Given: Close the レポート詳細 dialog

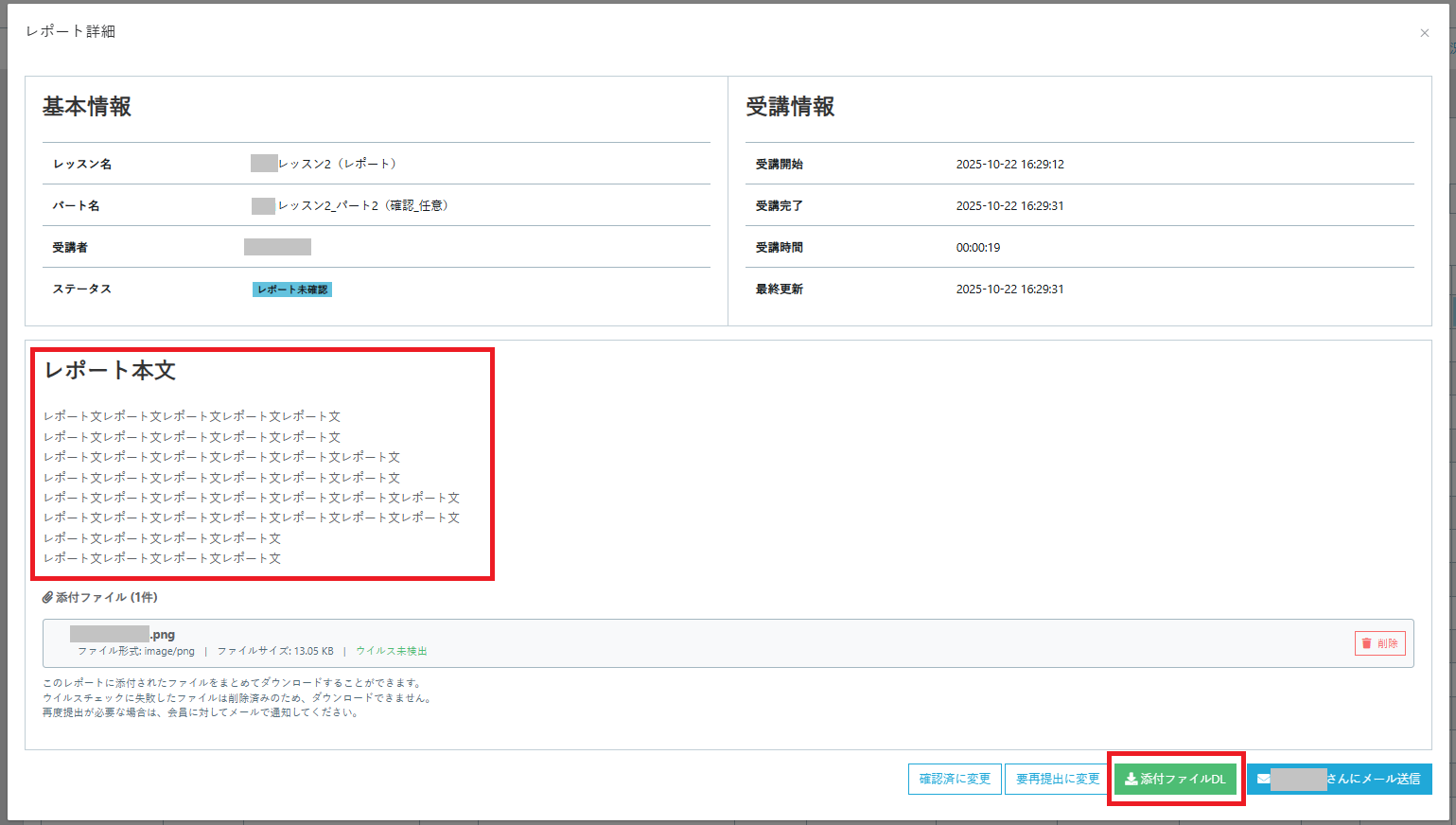Looking at the screenshot, I should [1424, 33].
